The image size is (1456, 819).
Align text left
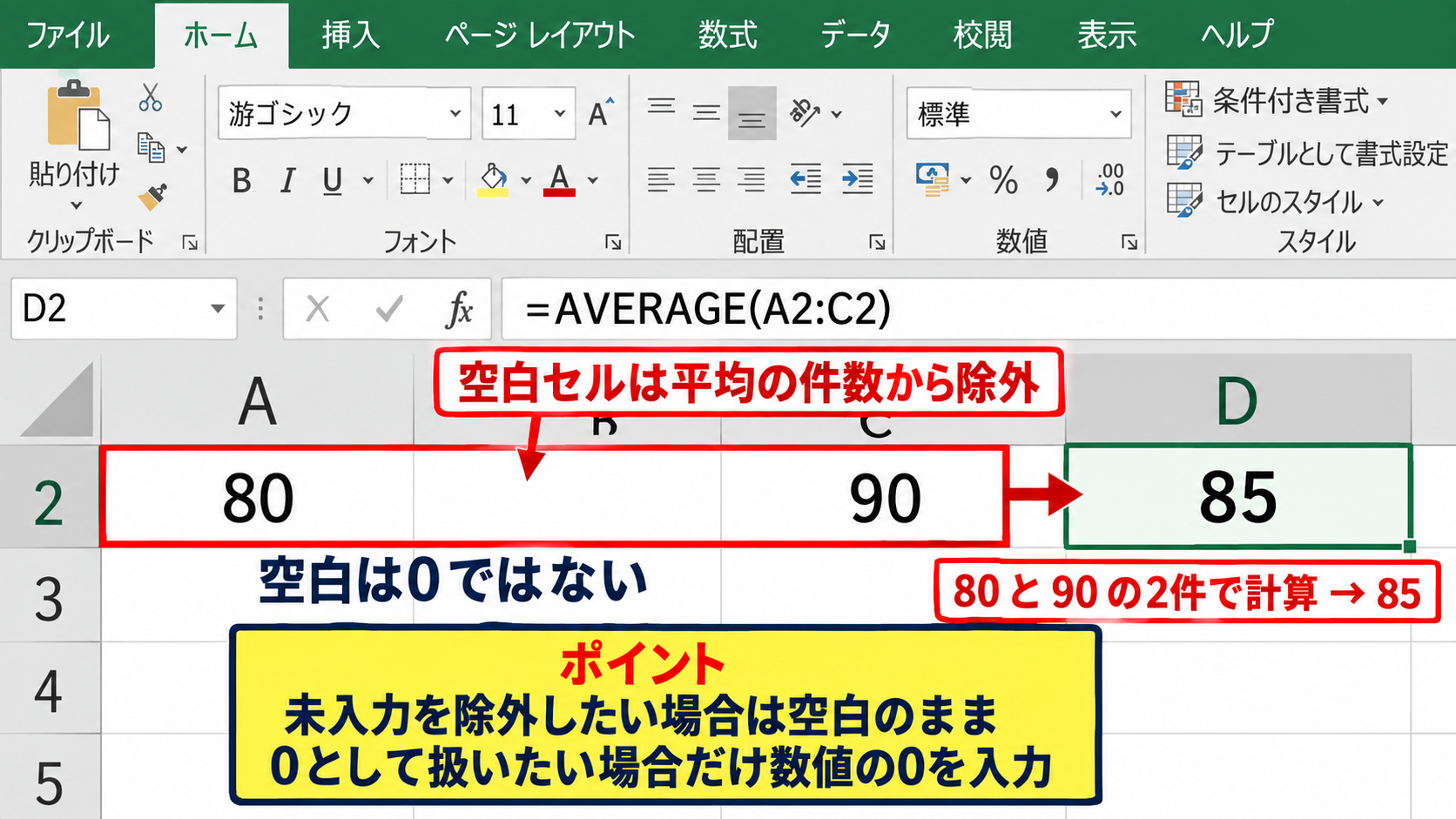tap(661, 179)
